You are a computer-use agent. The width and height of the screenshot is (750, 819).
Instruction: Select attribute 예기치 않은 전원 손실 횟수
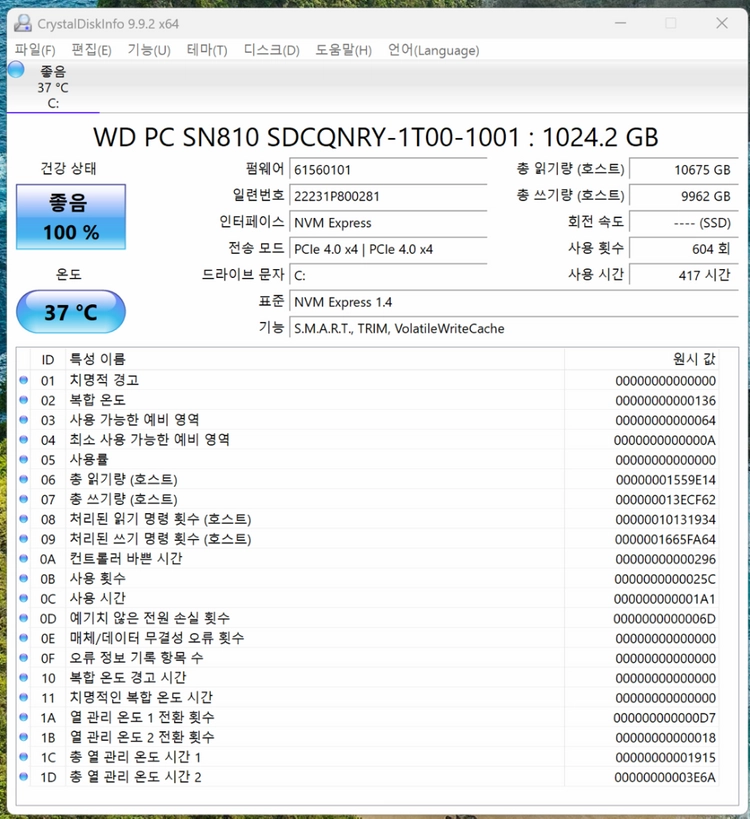150,618
